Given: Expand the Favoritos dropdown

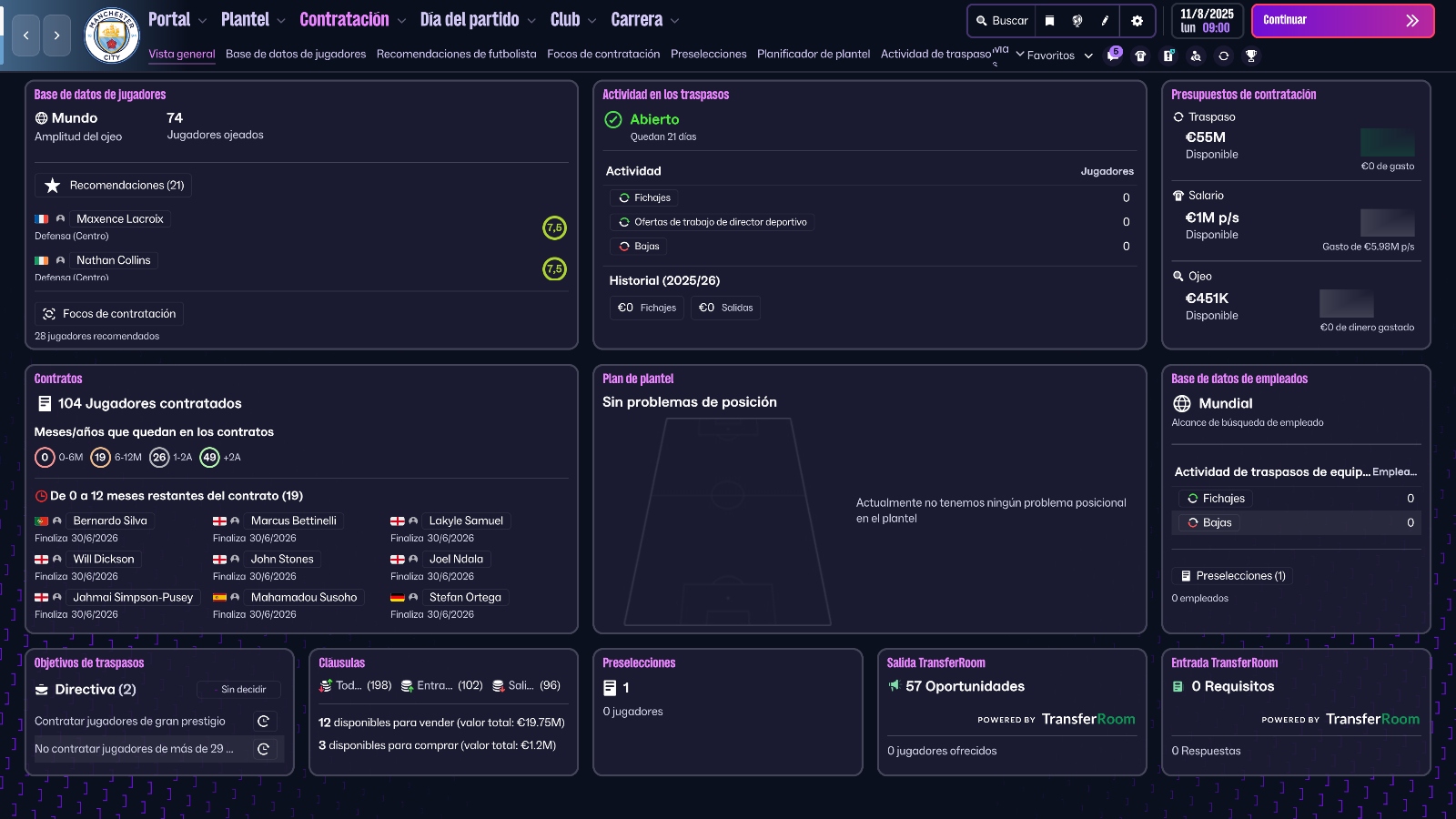Looking at the screenshot, I should click(1054, 56).
